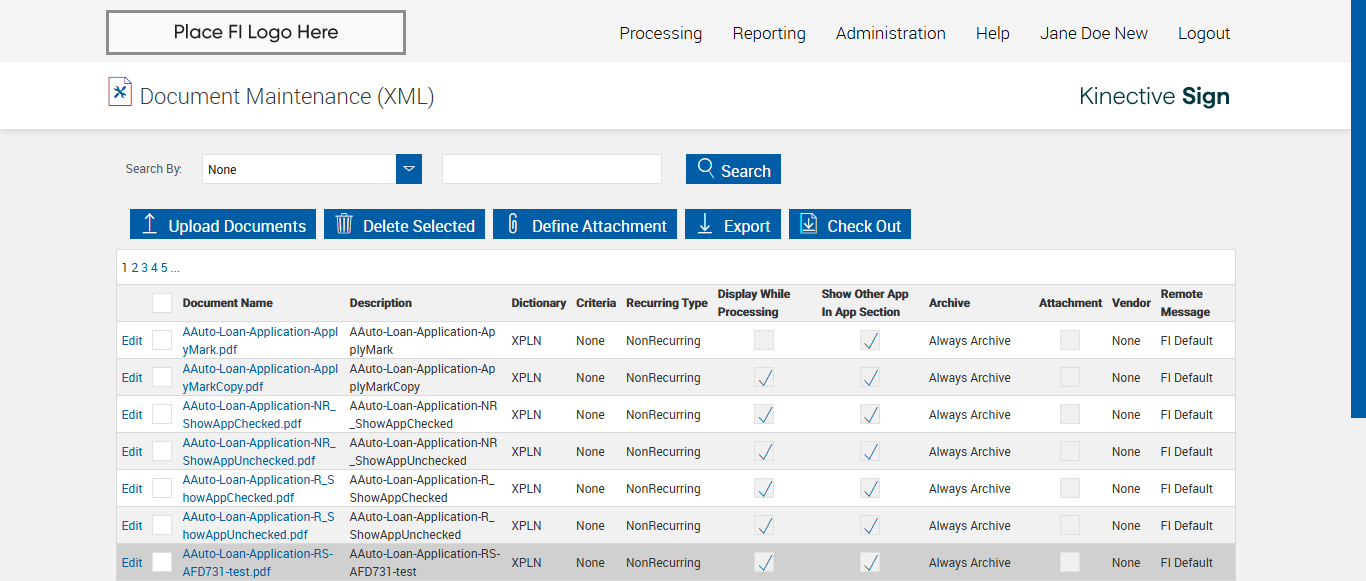The width and height of the screenshot is (1366, 581).
Task: Open the Administration menu
Action: pos(890,33)
